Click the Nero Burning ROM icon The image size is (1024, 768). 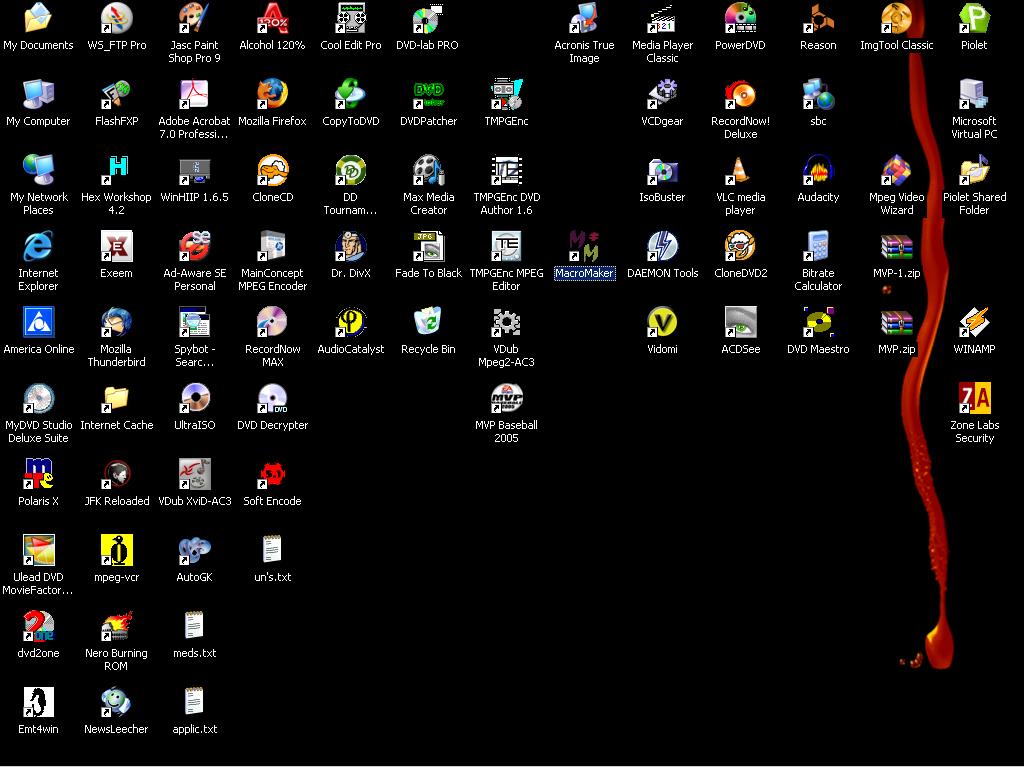(x=117, y=626)
